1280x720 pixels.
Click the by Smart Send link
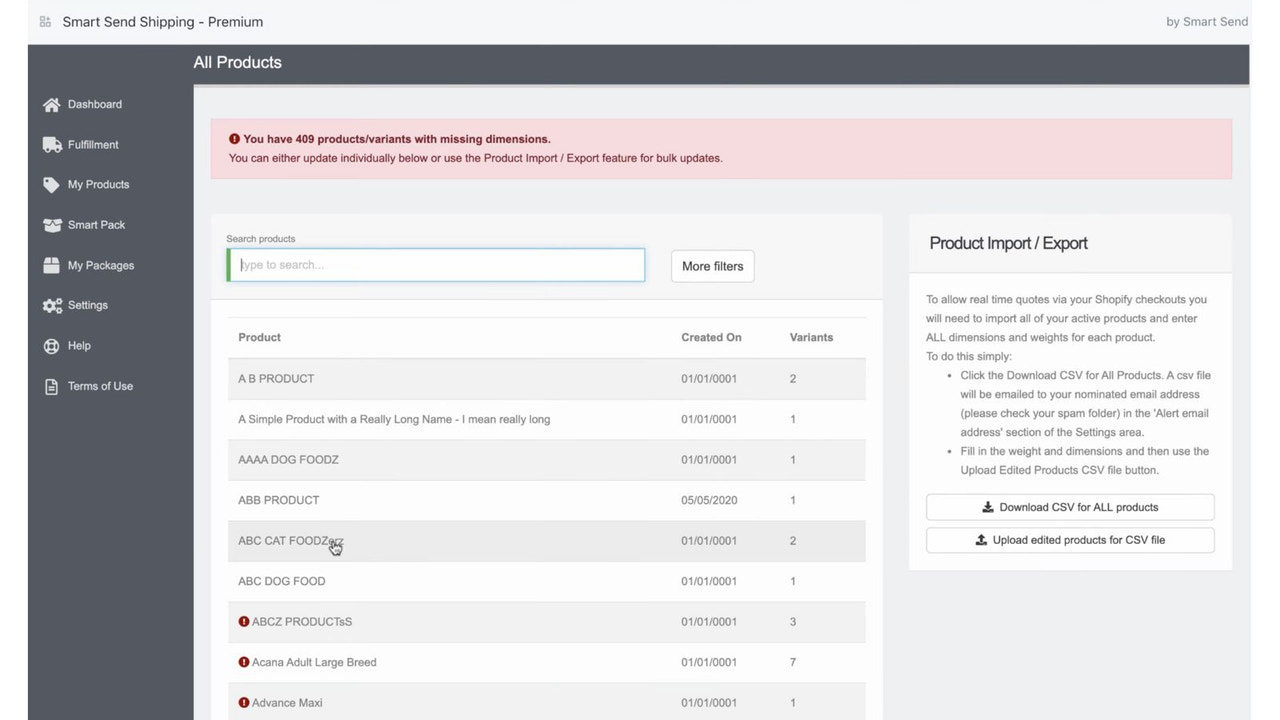(1207, 21)
